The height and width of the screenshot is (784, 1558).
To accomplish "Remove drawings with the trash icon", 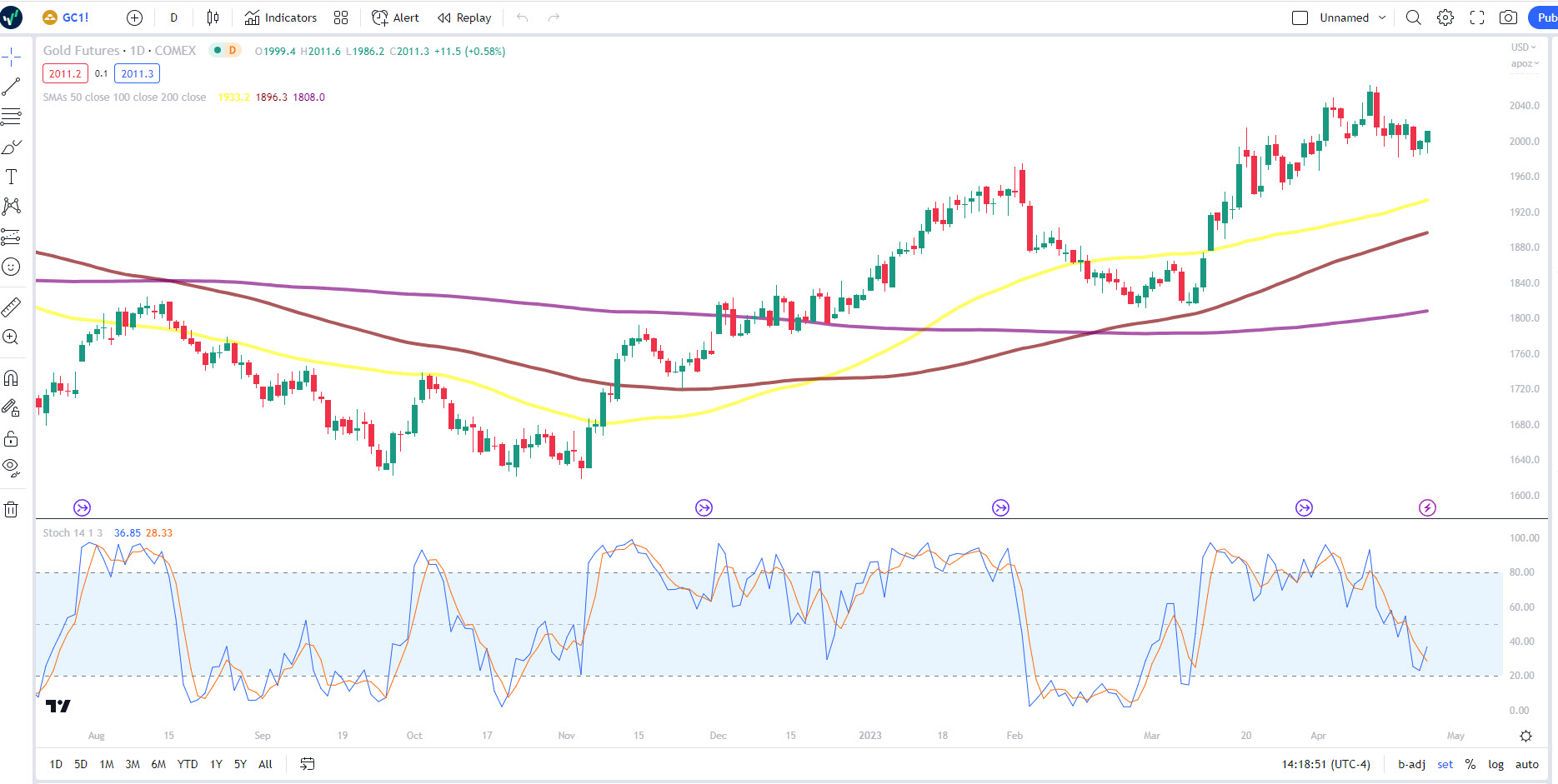I will pos(11,510).
